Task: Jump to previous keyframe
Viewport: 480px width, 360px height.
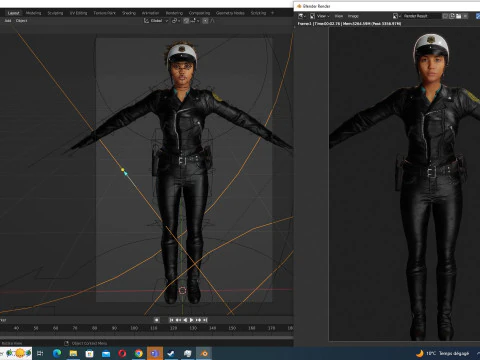Action: coord(178,320)
